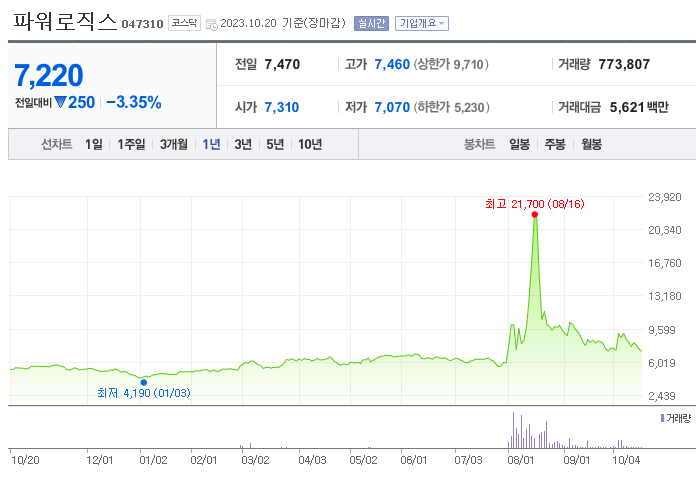The width and height of the screenshot is (696, 482).
Task: Switch to 월봉 candle chart
Action: pyautogui.click(x=592, y=144)
